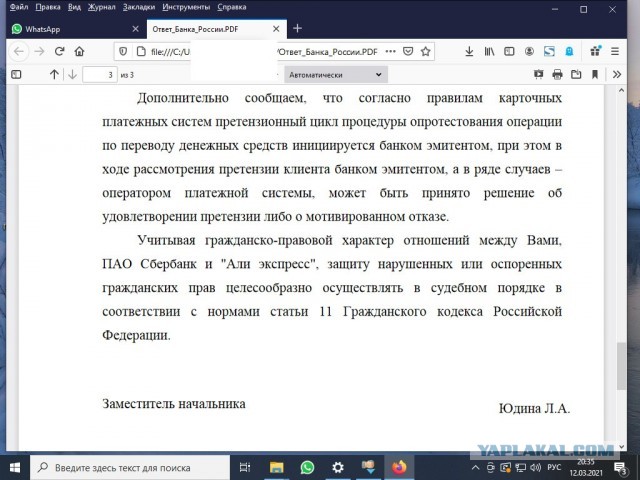Open the Правка menu

pos(48,7)
